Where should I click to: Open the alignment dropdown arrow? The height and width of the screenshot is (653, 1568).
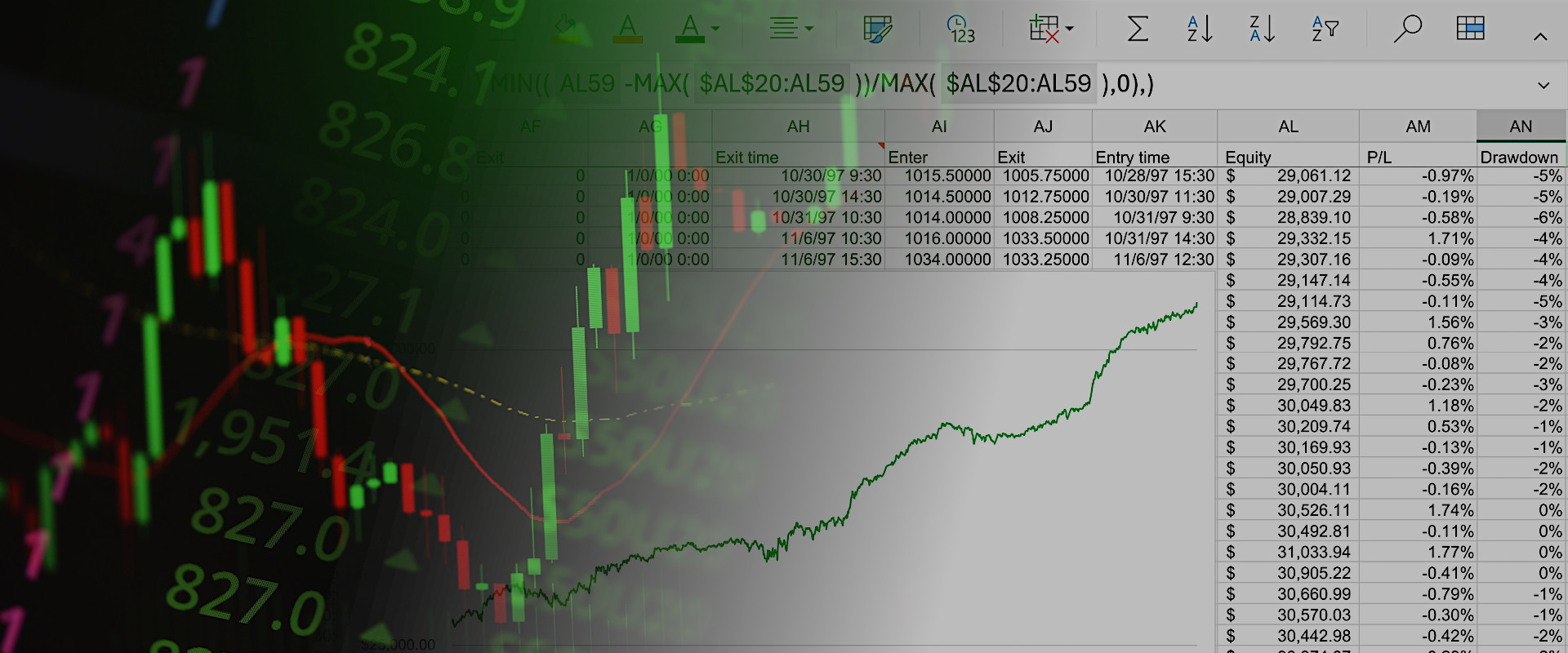click(809, 29)
